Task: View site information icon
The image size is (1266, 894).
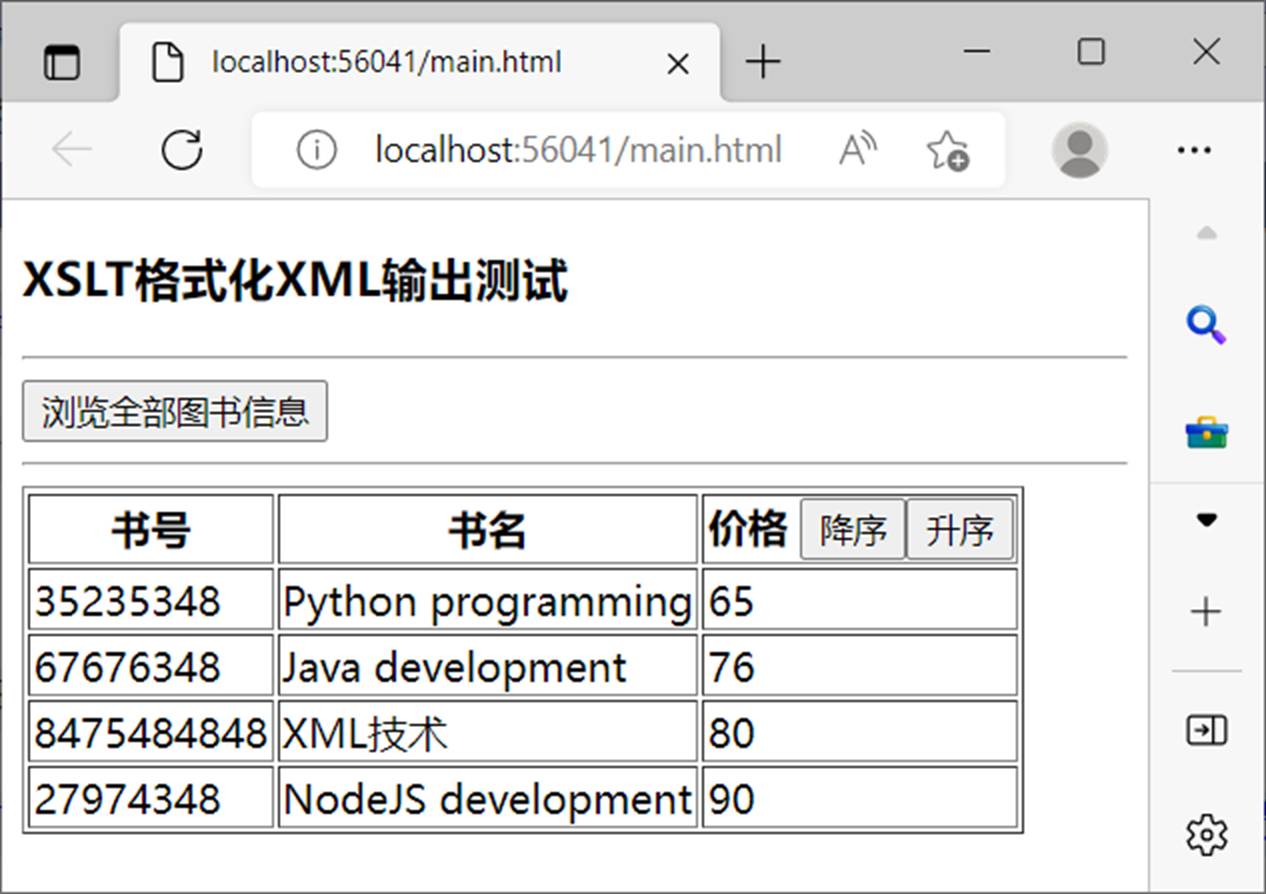Action: coord(316,150)
